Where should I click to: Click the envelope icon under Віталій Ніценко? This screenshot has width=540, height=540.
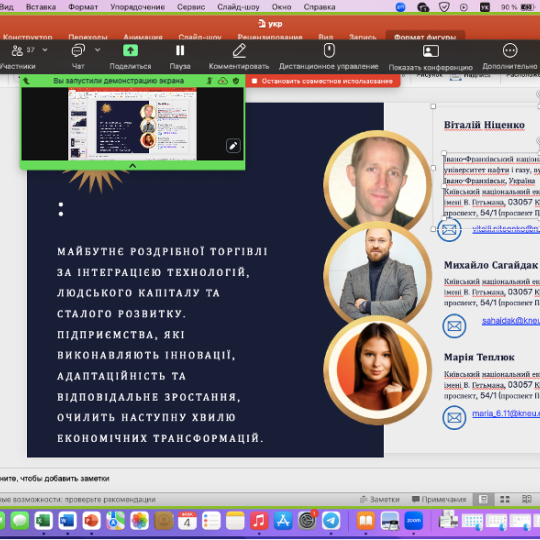[449, 230]
